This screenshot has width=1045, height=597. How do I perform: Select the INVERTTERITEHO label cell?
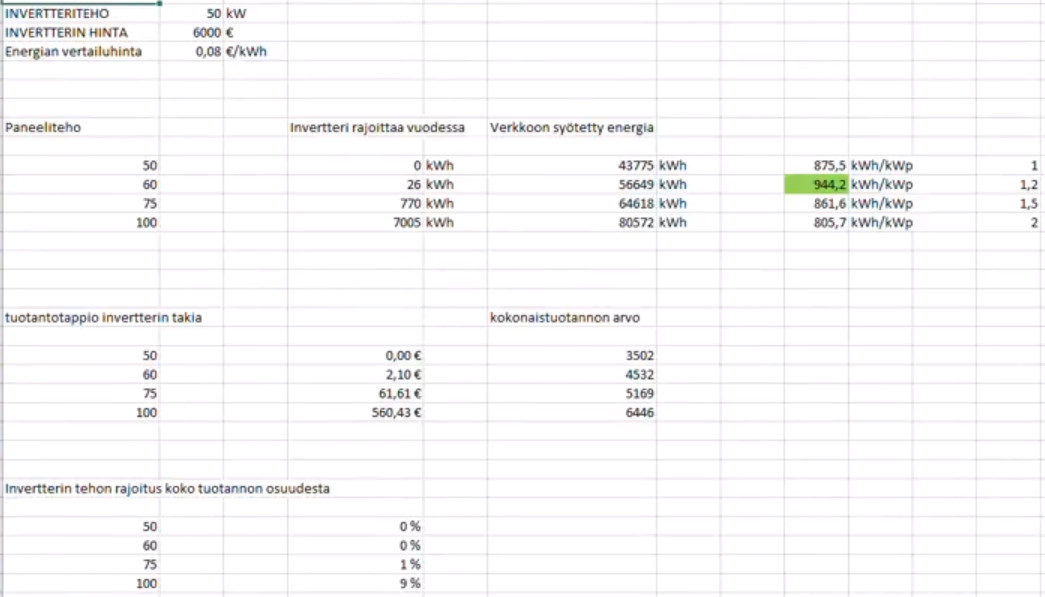pos(81,13)
